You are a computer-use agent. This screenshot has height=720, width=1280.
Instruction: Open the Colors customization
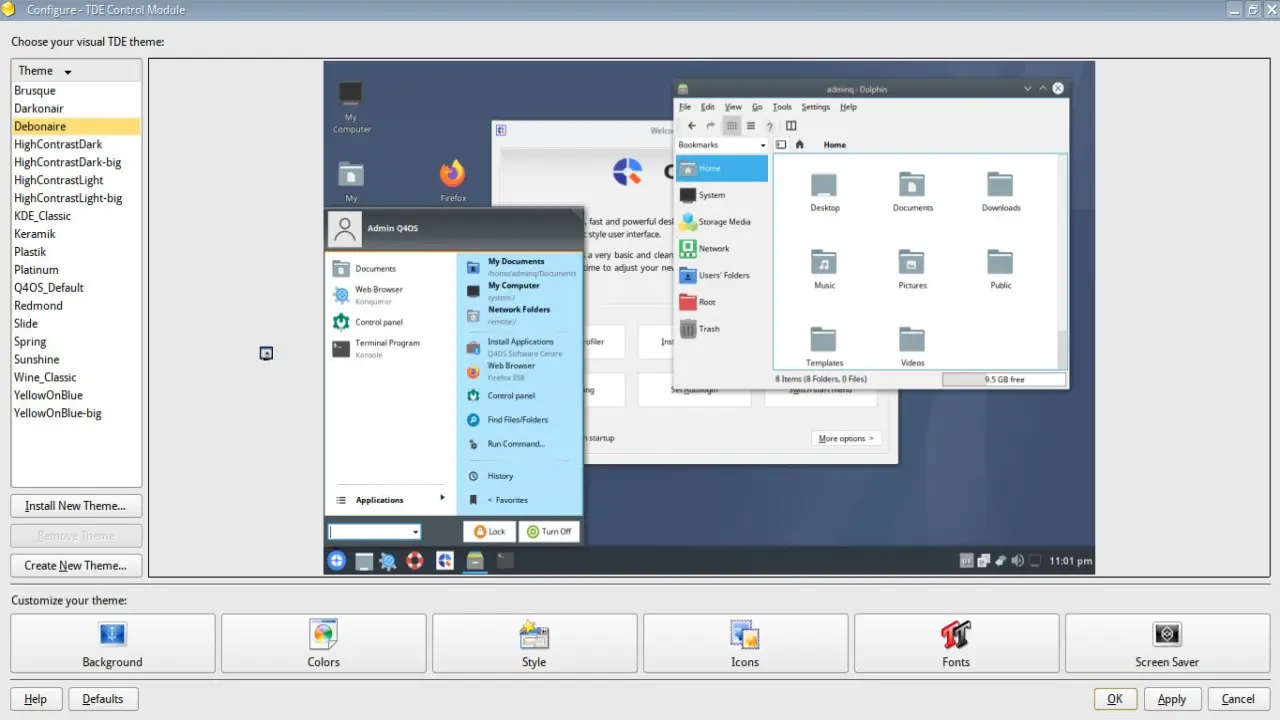coord(324,643)
